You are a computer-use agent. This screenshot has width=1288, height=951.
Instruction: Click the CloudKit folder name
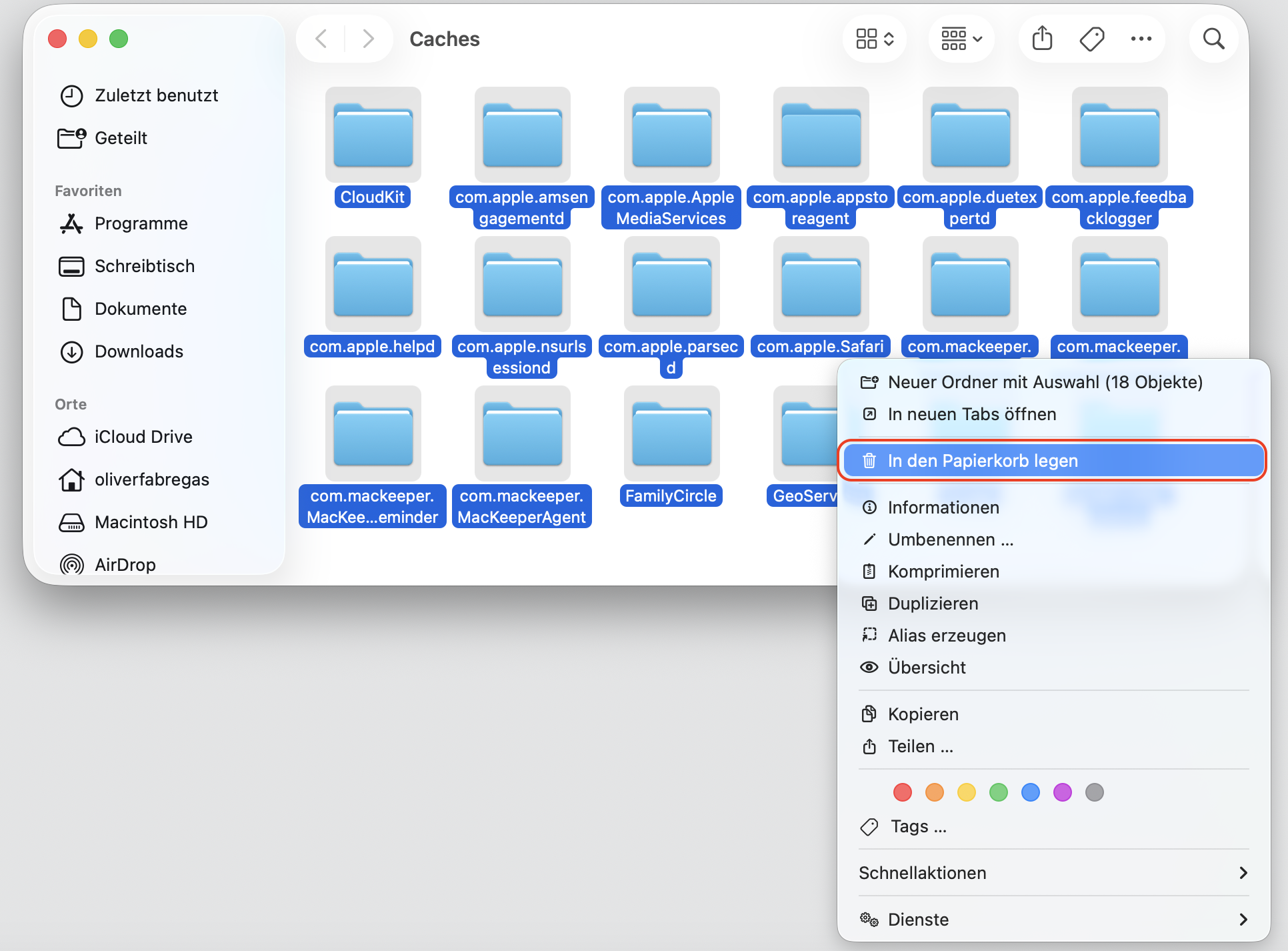[x=373, y=197]
